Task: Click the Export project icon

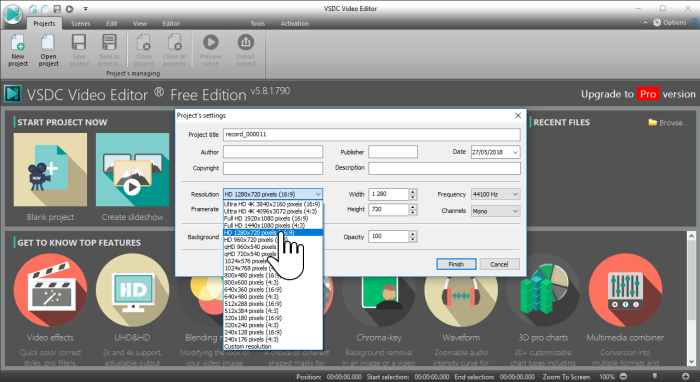Action: 246,42
